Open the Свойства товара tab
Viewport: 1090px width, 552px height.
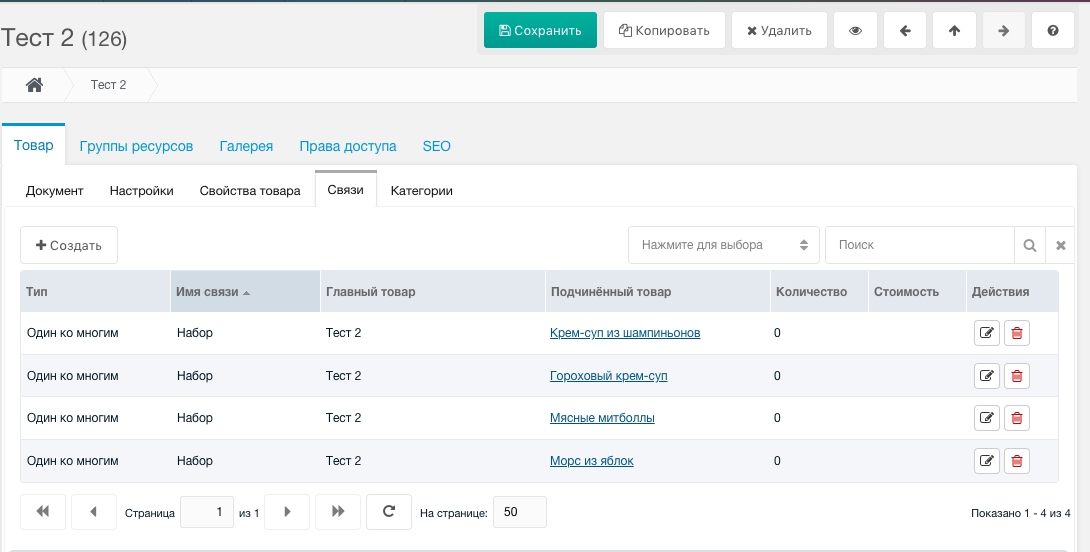tap(250, 191)
